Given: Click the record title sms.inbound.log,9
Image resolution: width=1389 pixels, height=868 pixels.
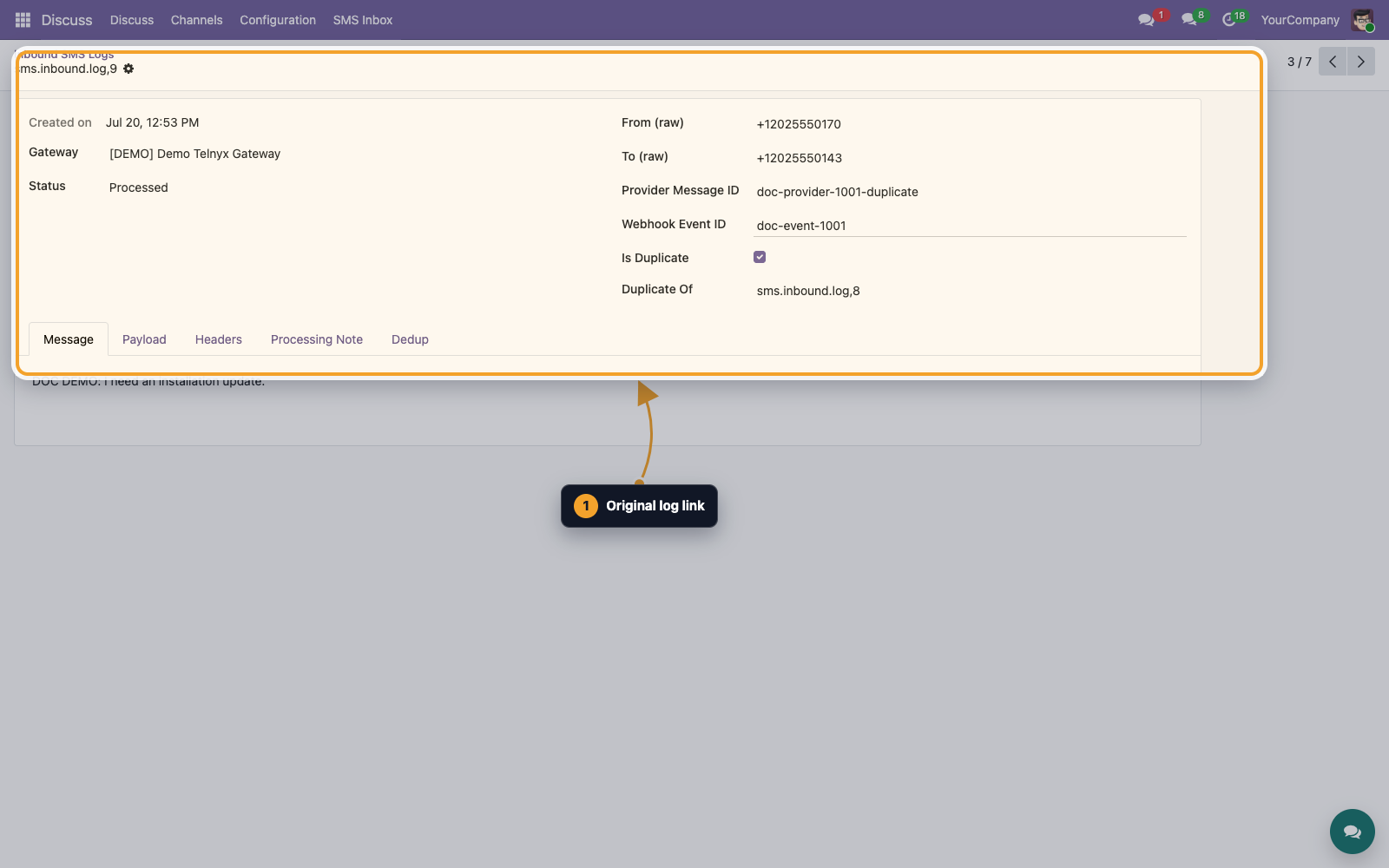Looking at the screenshot, I should click(x=69, y=69).
